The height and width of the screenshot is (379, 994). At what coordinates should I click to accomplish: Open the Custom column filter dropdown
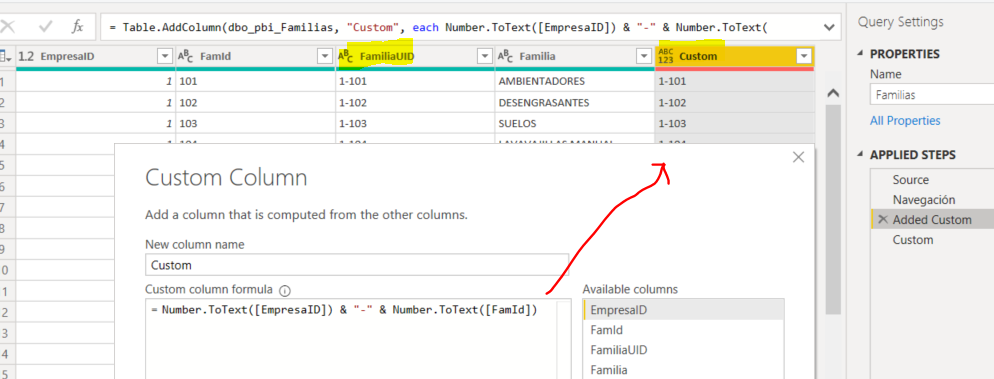804,56
